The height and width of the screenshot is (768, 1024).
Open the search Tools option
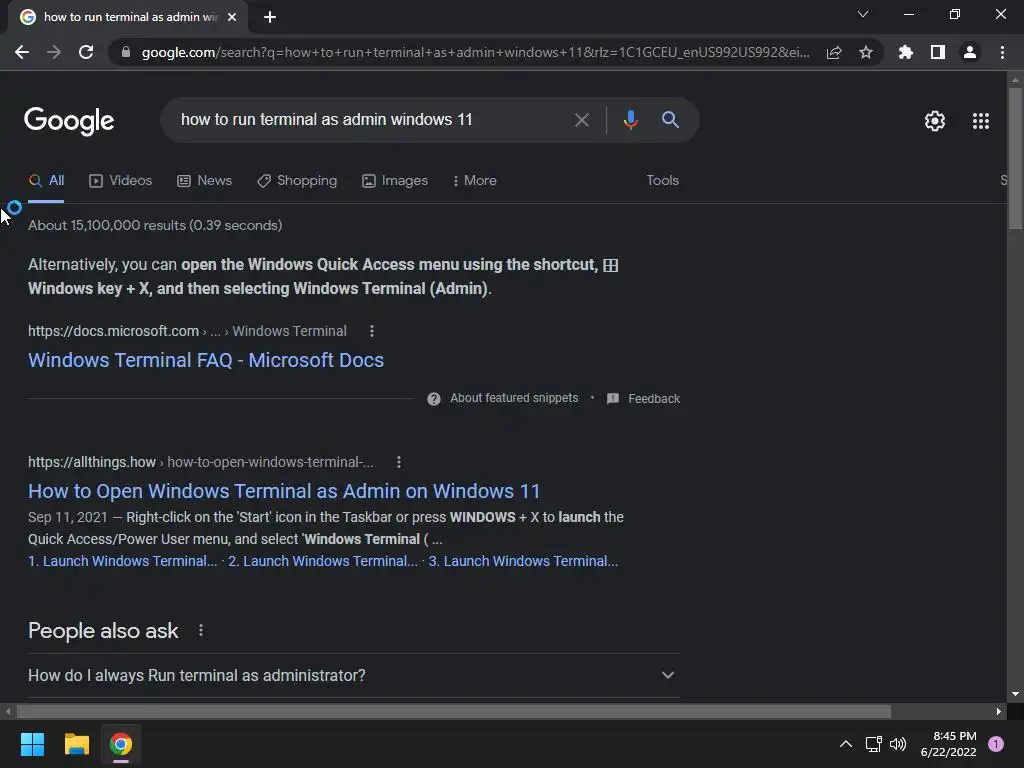coord(662,180)
